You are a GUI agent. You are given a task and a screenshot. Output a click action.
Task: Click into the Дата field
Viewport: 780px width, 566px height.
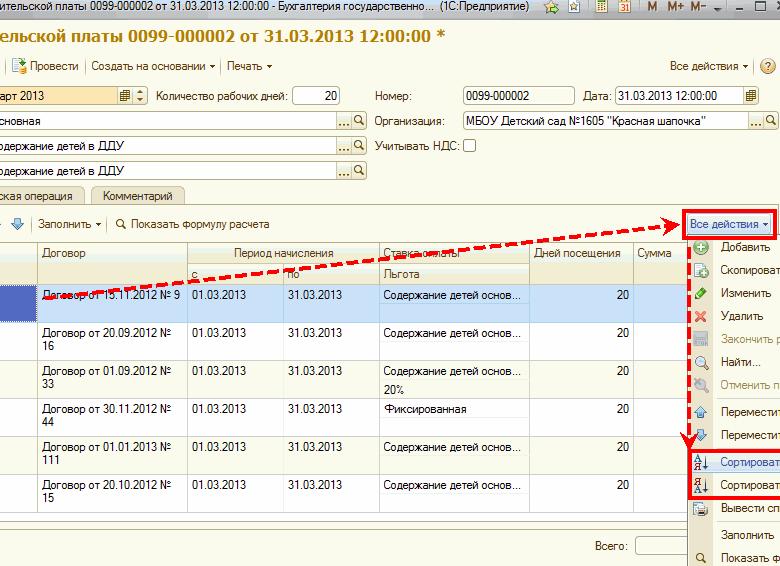point(680,95)
